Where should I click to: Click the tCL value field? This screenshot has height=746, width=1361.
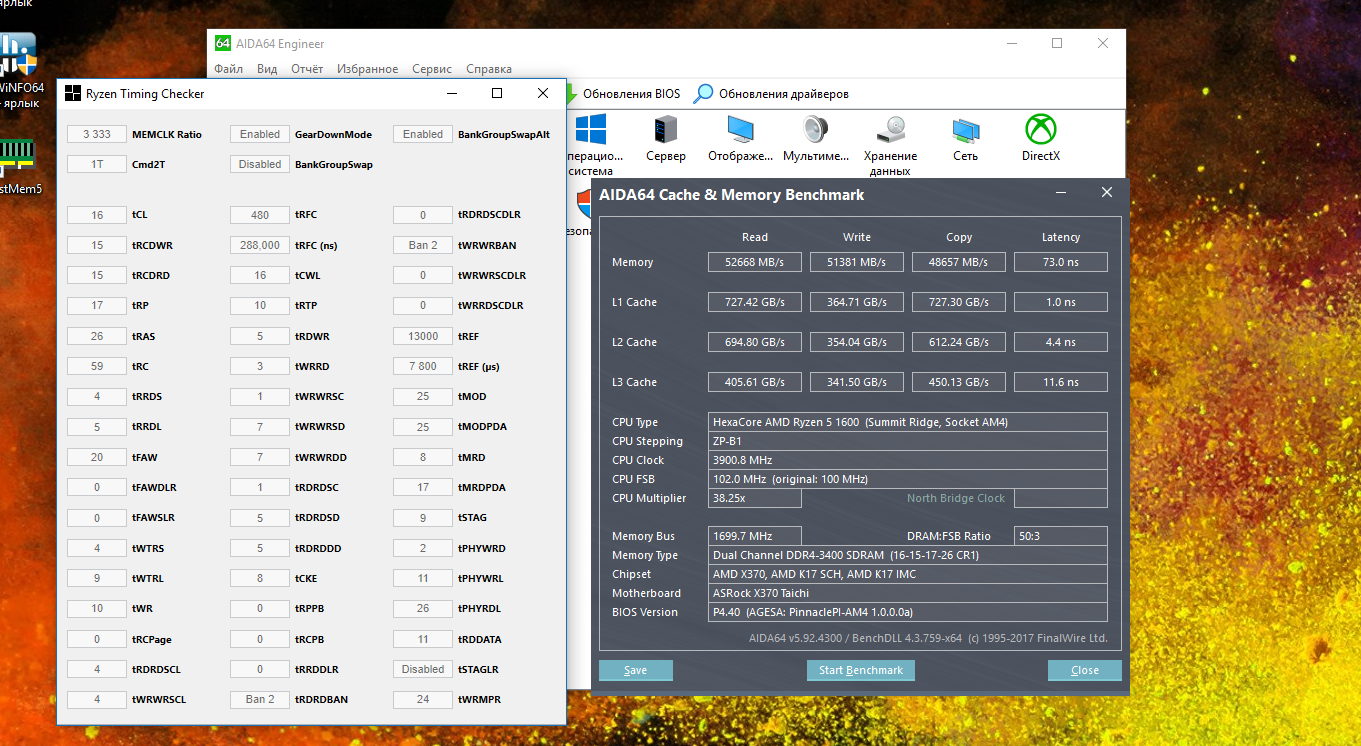pyautogui.click(x=97, y=215)
